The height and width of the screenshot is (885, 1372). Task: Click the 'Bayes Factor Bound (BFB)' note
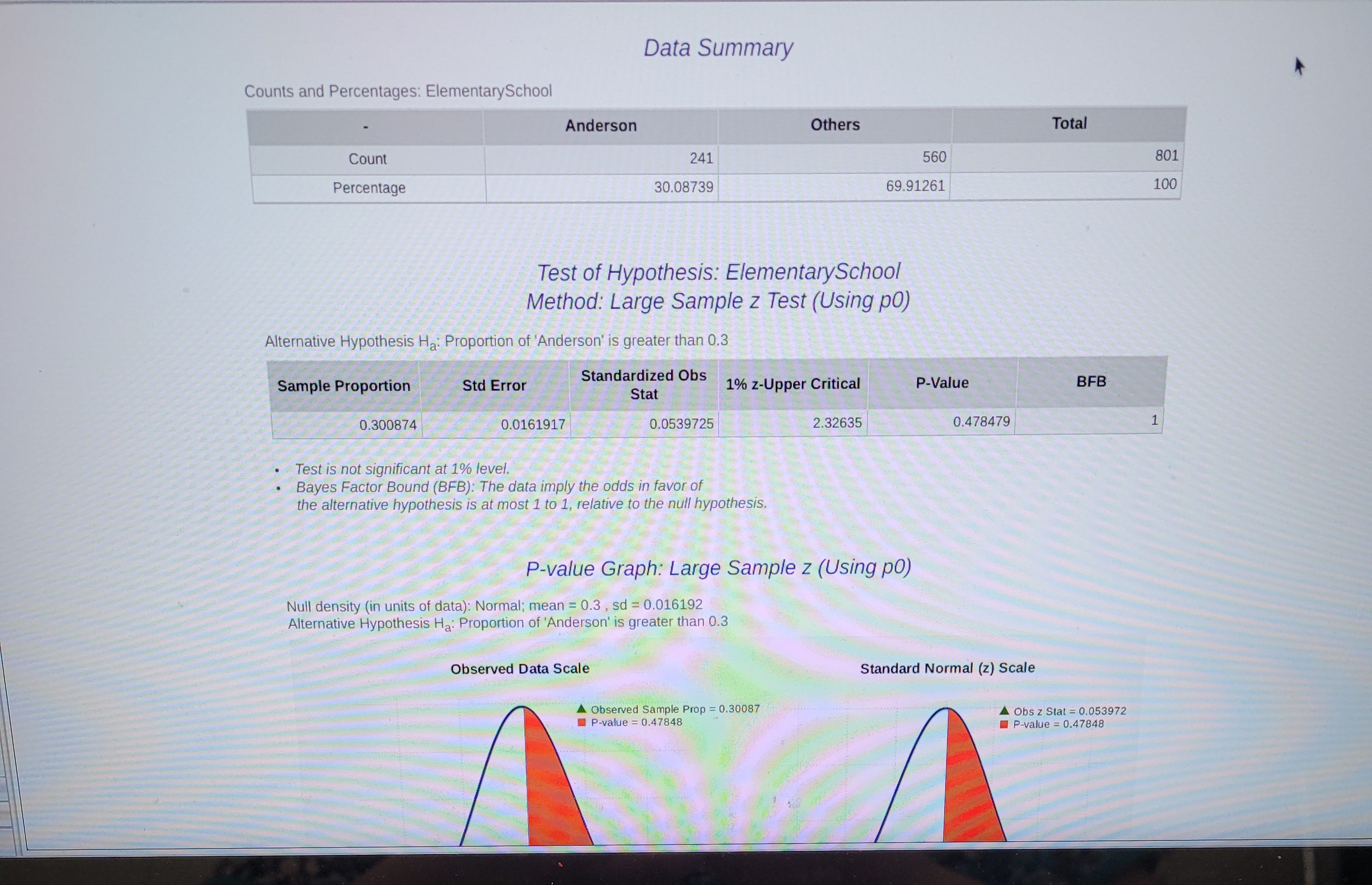(x=532, y=495)
